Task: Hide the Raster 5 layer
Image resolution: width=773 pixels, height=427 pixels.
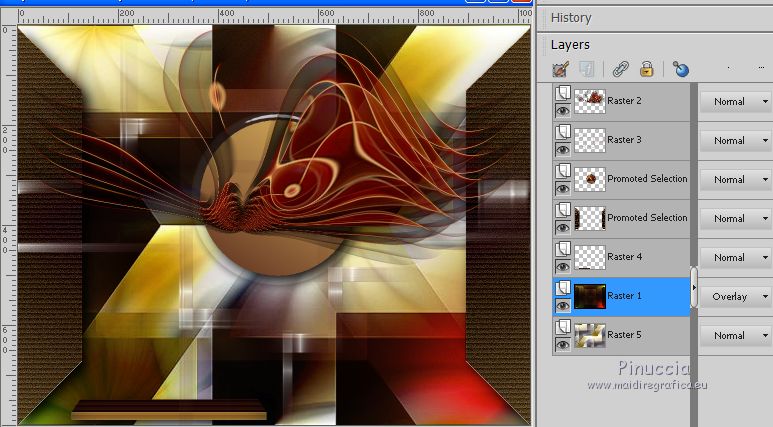Action: (x=562, y=344)
